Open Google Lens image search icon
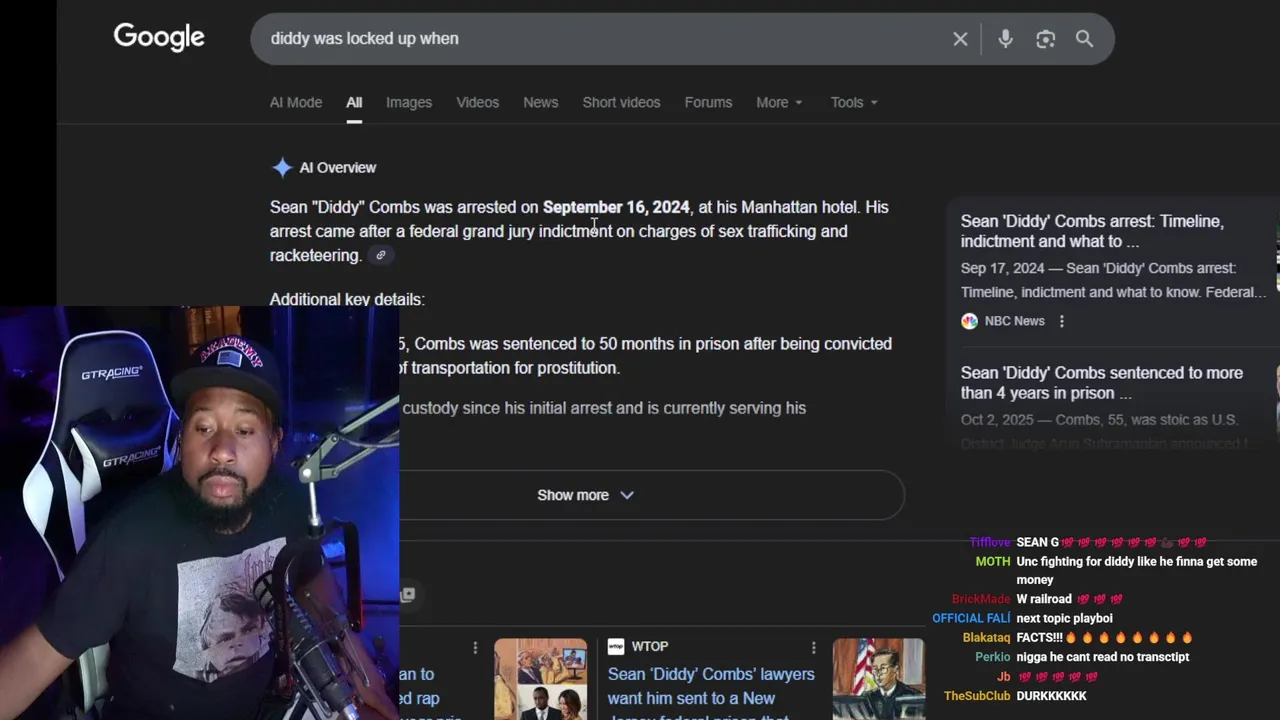 pos(1045,39)
